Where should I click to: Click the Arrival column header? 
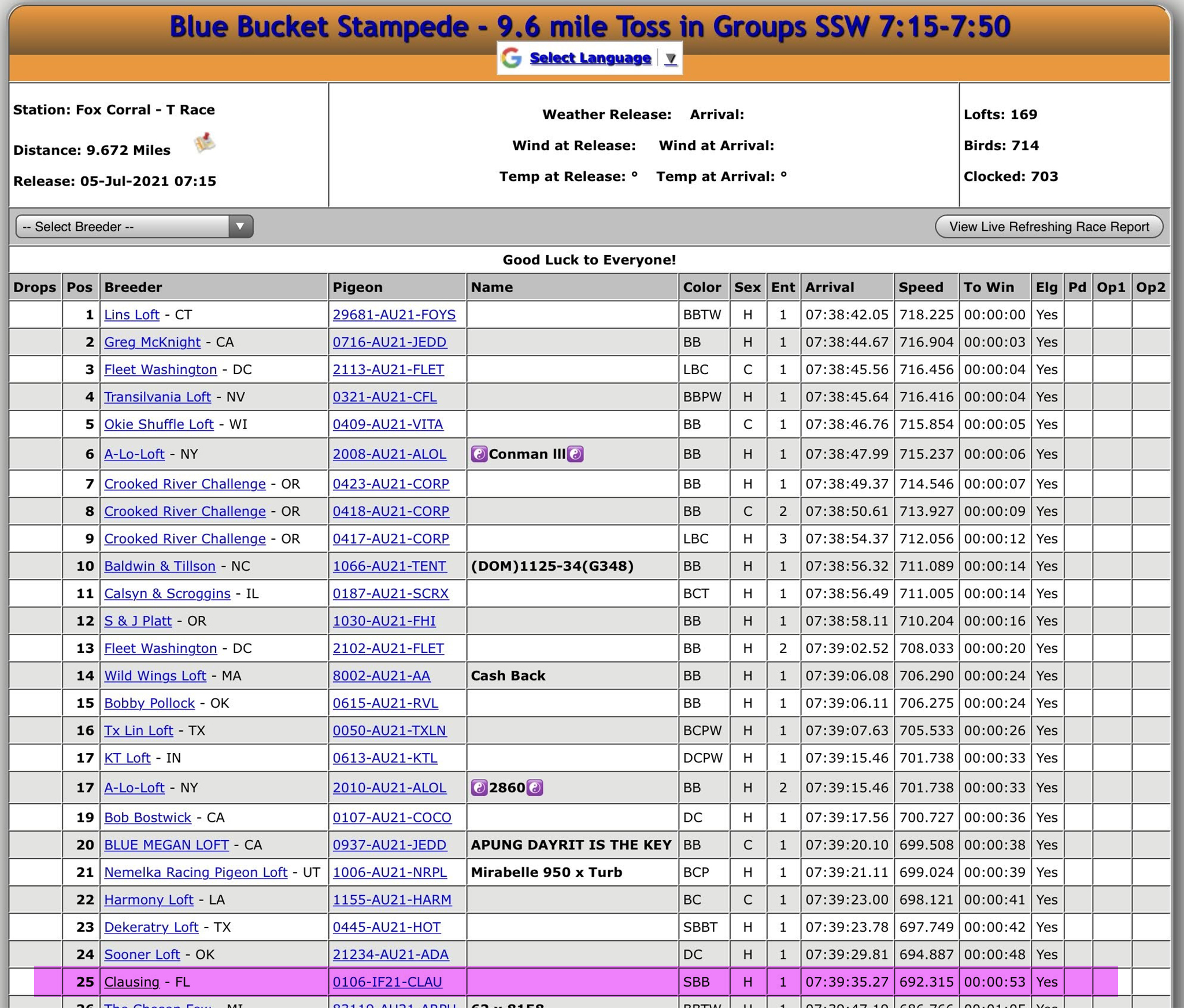(829, 287)
